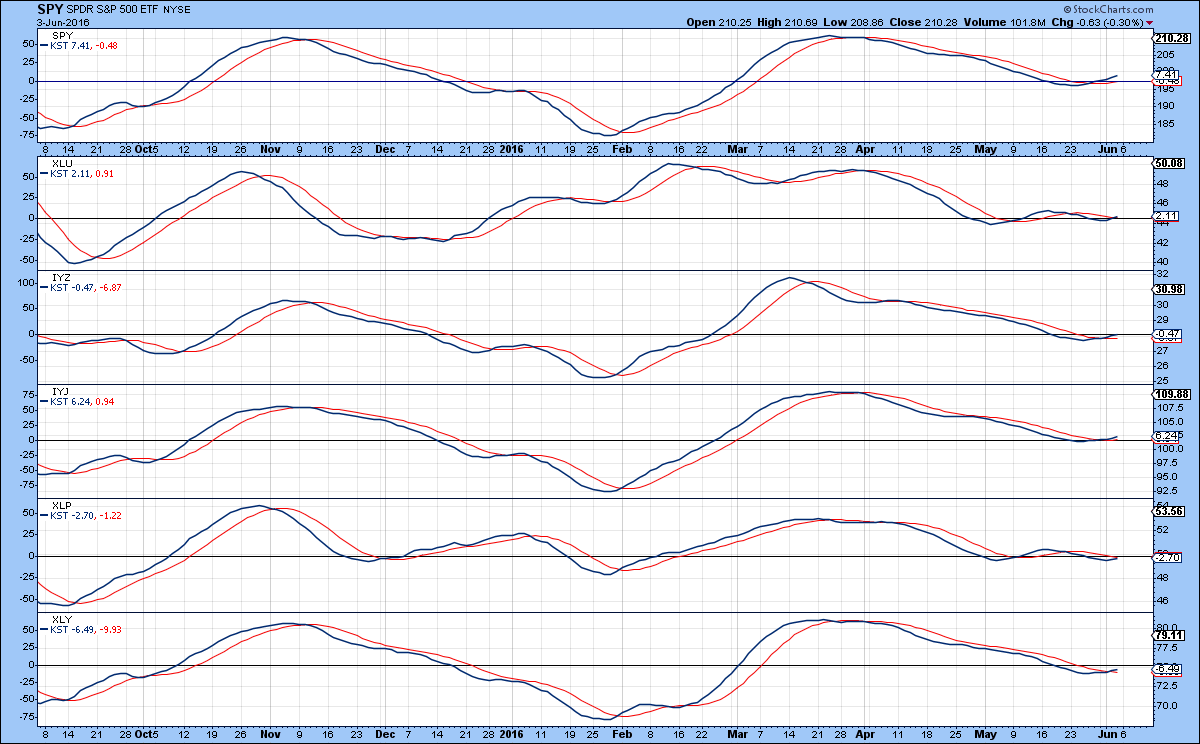Click the red down-arrow change indicator

pyautogui.click(x=1150, y=21)
